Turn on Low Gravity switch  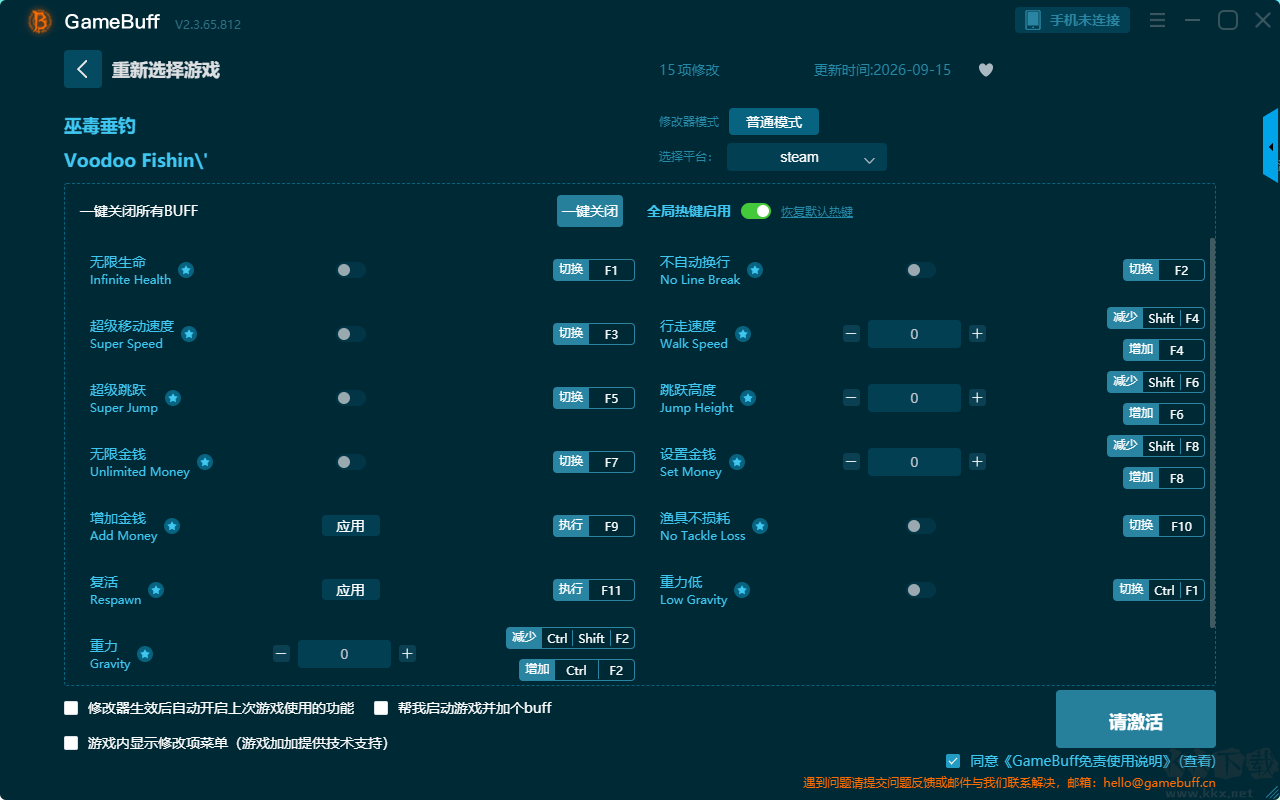[921, 590]
